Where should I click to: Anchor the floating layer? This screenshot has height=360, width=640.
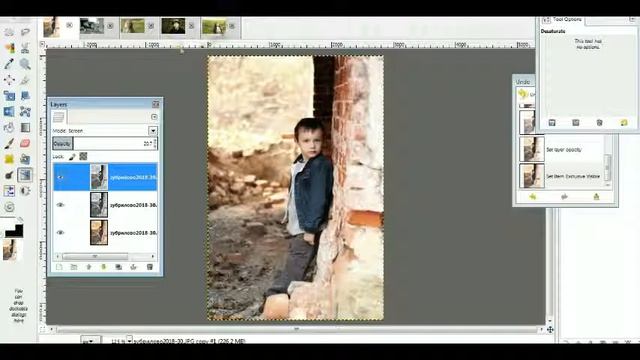pyautogui.click(x=133, y=267)
